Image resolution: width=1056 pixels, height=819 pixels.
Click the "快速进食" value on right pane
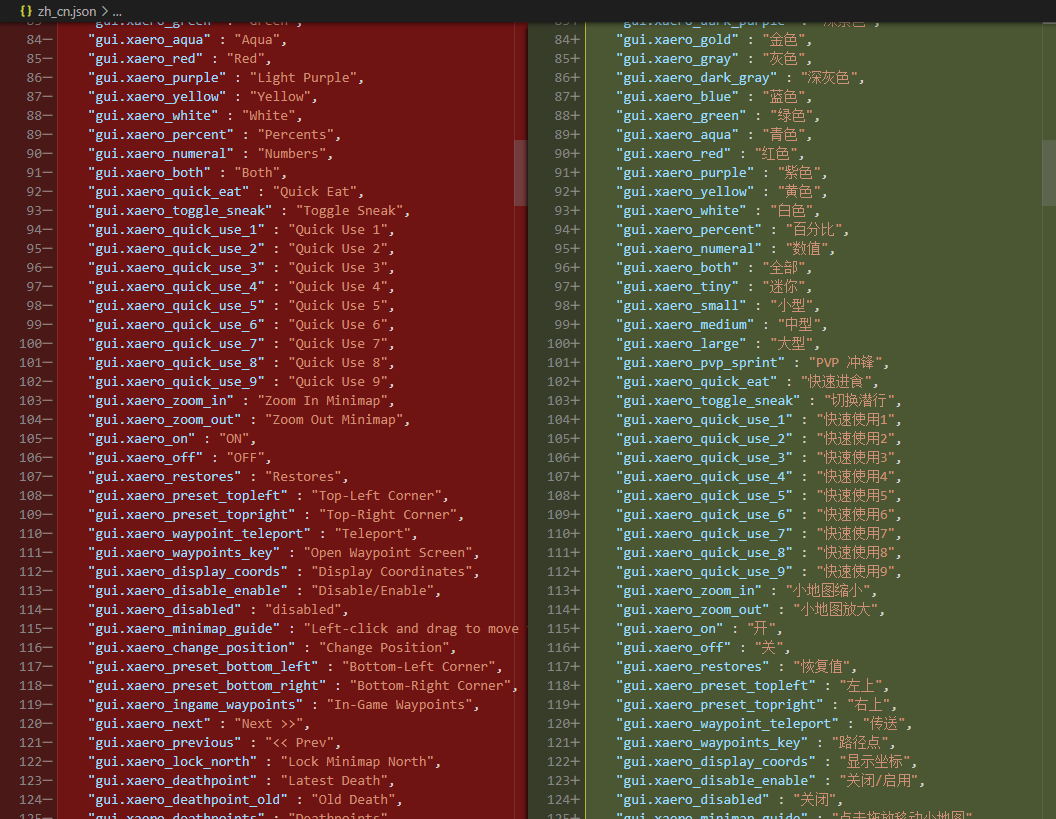836,382
